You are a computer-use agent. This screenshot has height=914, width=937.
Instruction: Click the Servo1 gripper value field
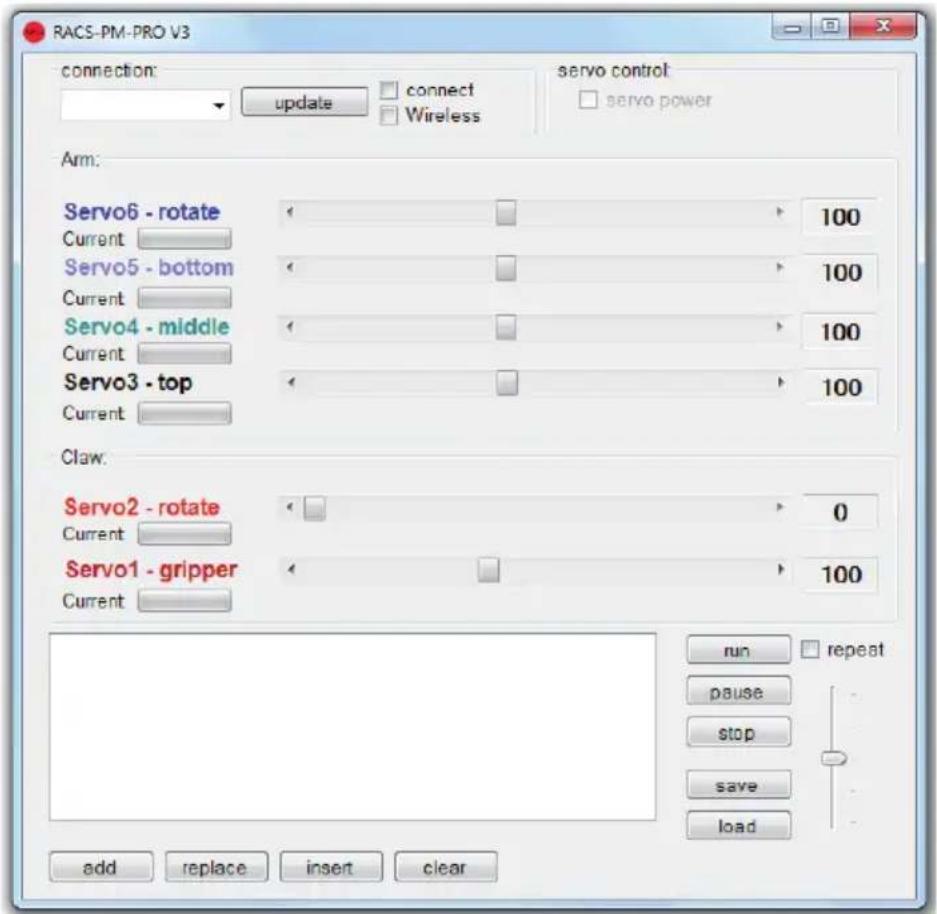pyautogui.click(x=840, y=574)
